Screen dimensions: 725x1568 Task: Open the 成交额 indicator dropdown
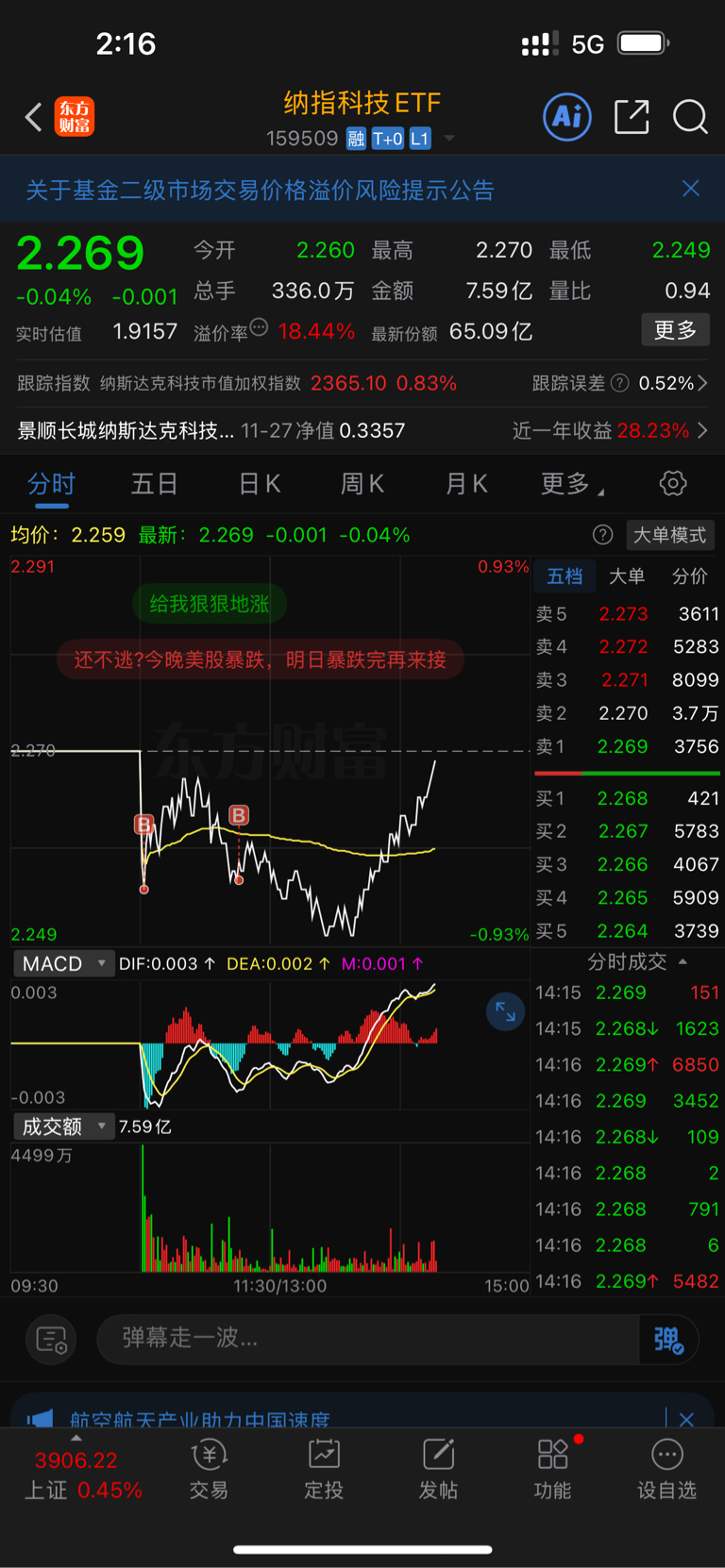coord(62,1126)
